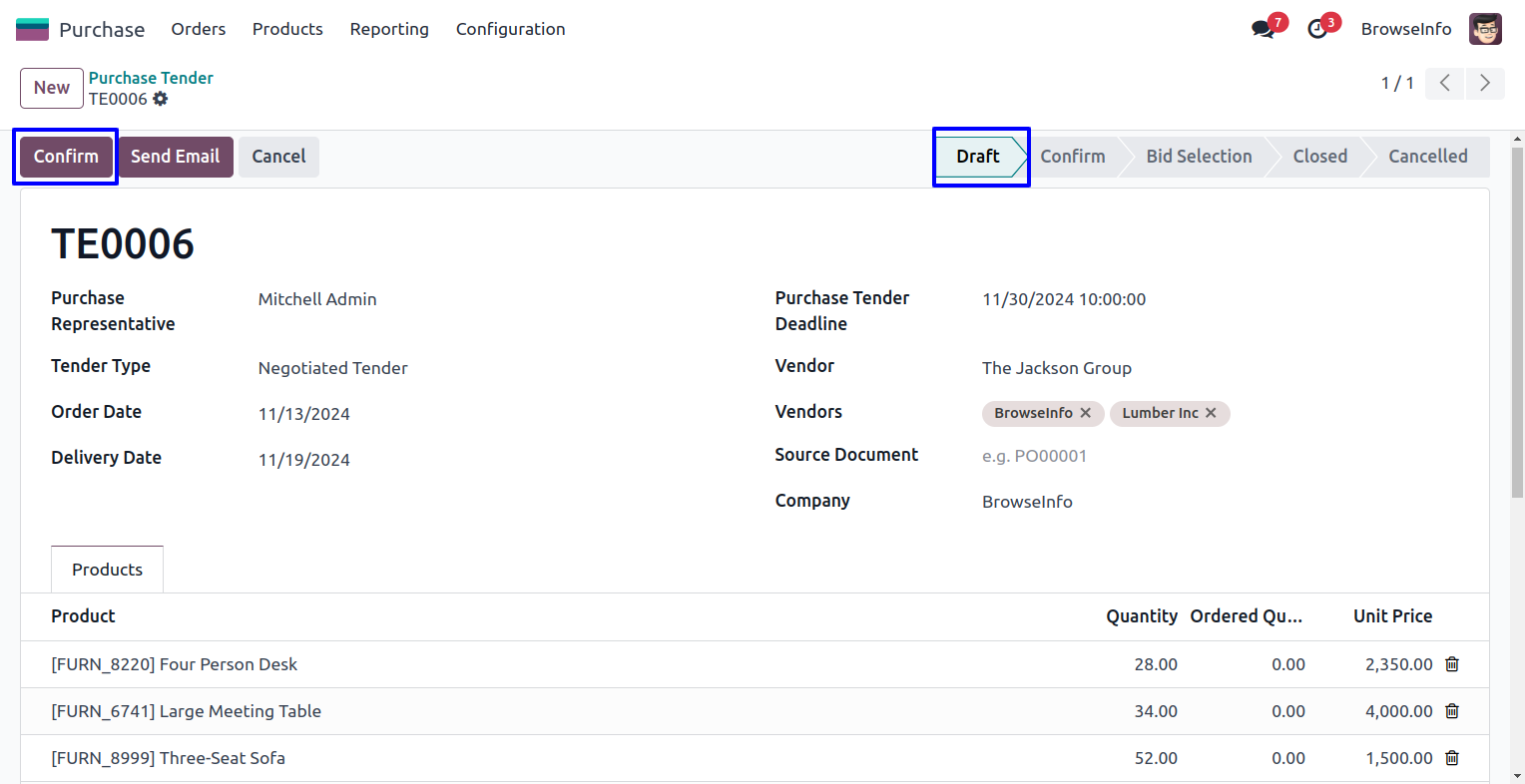This screenshot has width=1525, height=784.
Task: Open the Reporting menu
Action: pyautogui.click(x=389, y=29)
